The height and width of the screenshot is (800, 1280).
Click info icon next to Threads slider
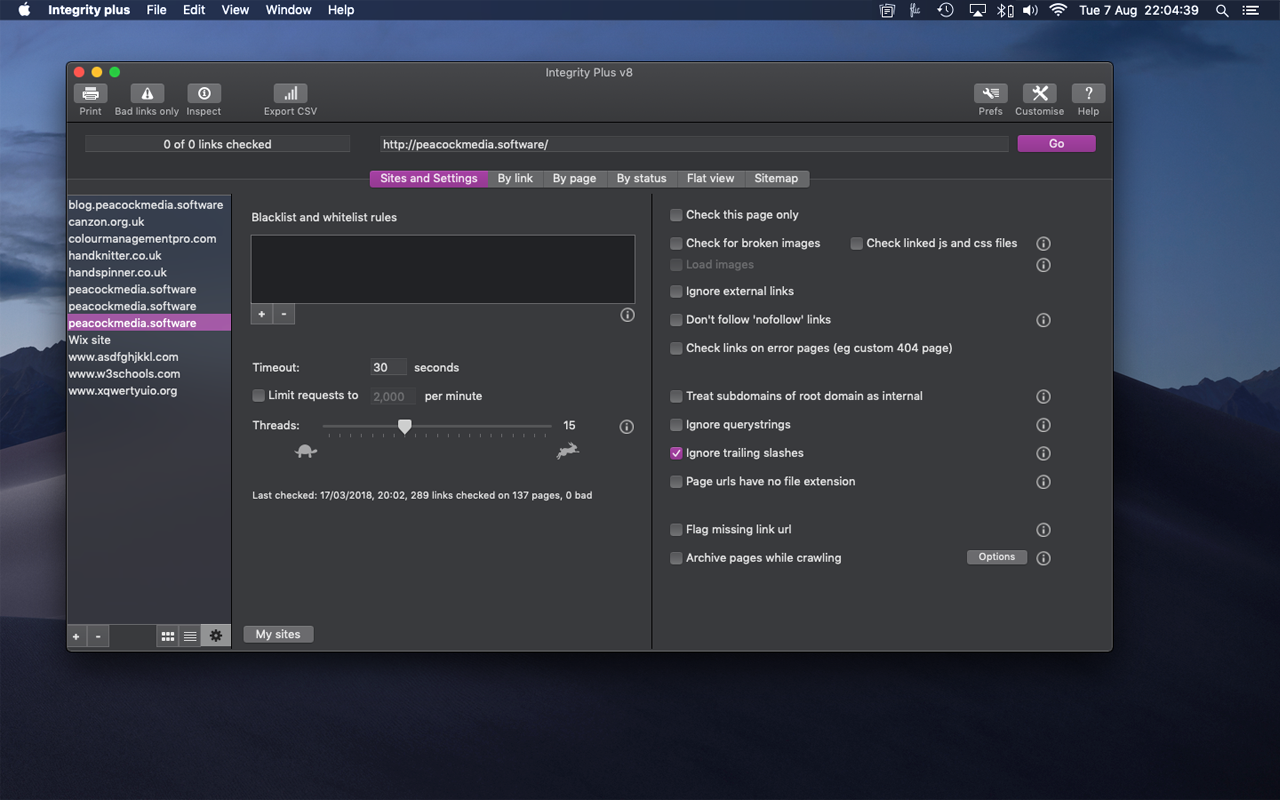click(x=627, y=427)
